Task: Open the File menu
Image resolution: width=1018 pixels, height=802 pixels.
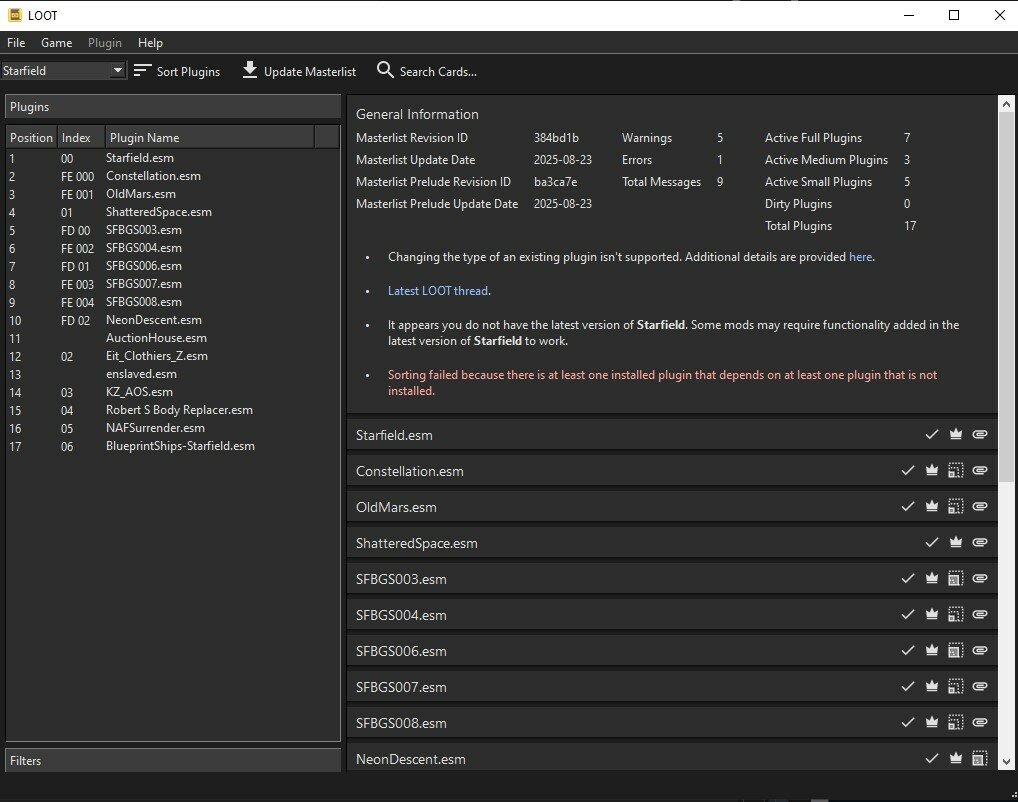Action: [16, 43]
